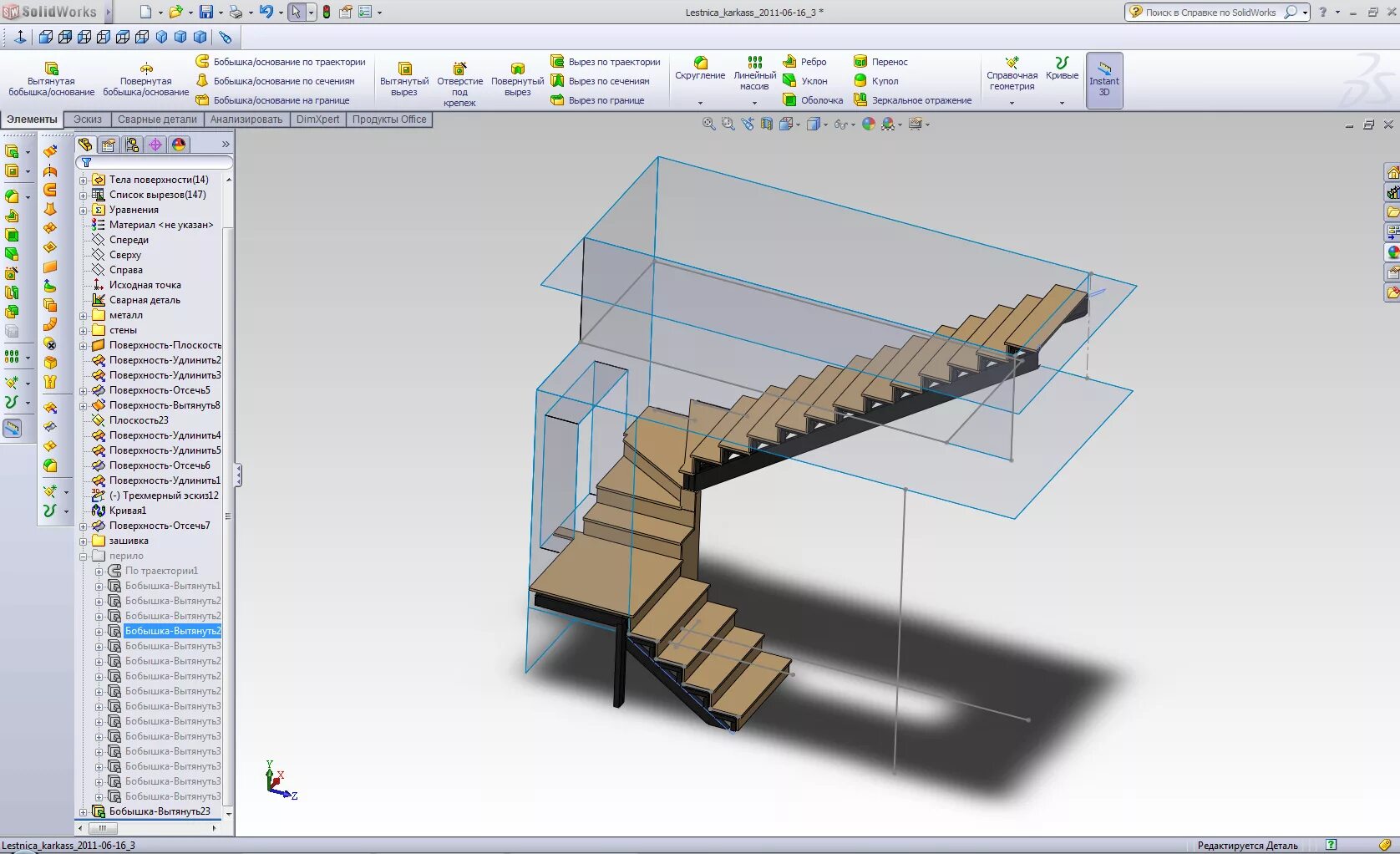Click Zoom to Fit view icon
1400x854 pixels.
[708, 124]
